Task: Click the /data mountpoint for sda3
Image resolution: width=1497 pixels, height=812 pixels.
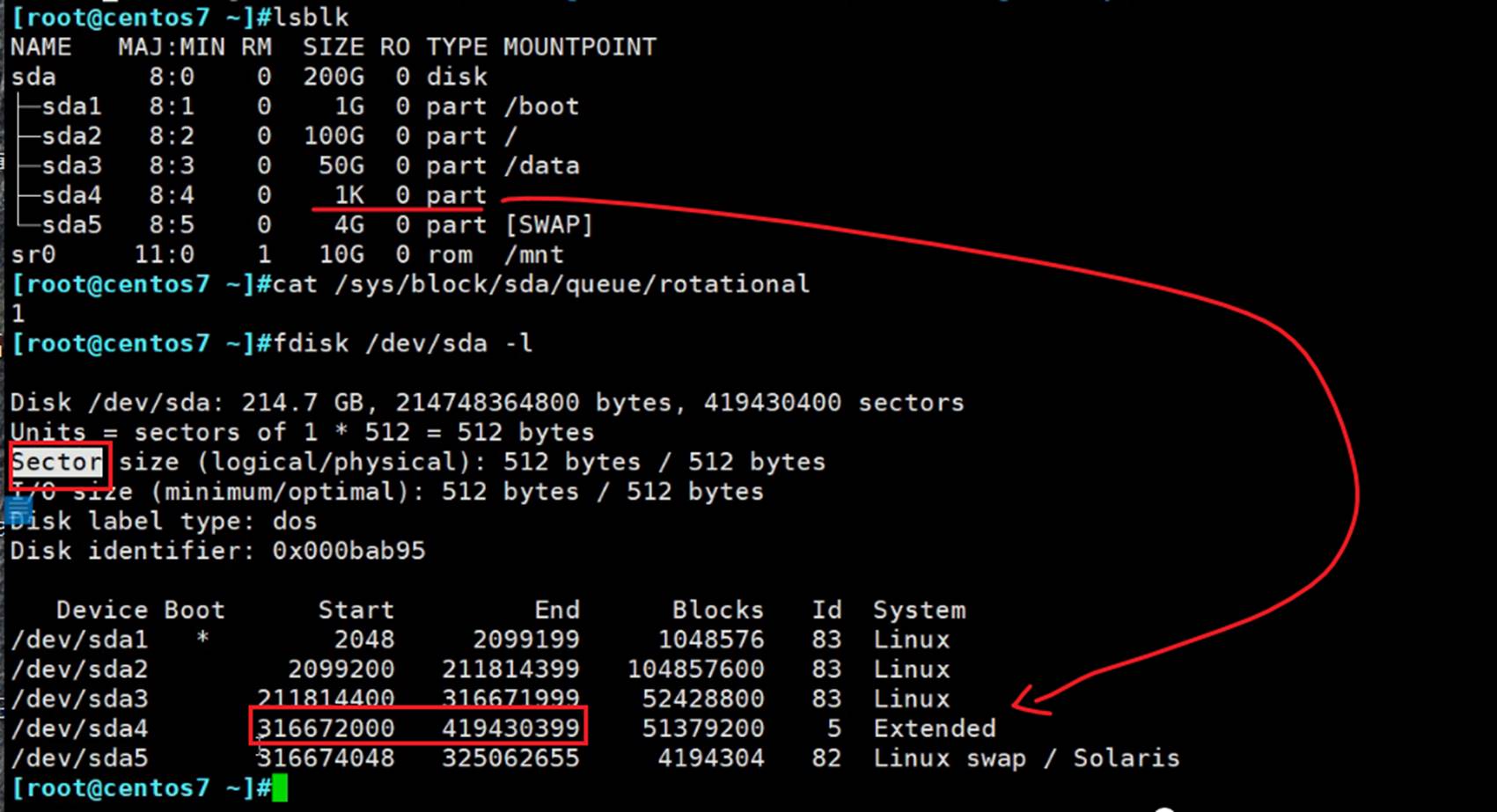Action: [541, 165]
